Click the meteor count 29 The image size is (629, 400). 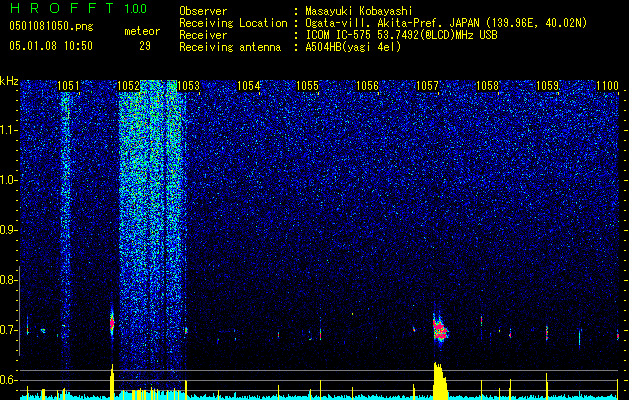click(145, 46)
